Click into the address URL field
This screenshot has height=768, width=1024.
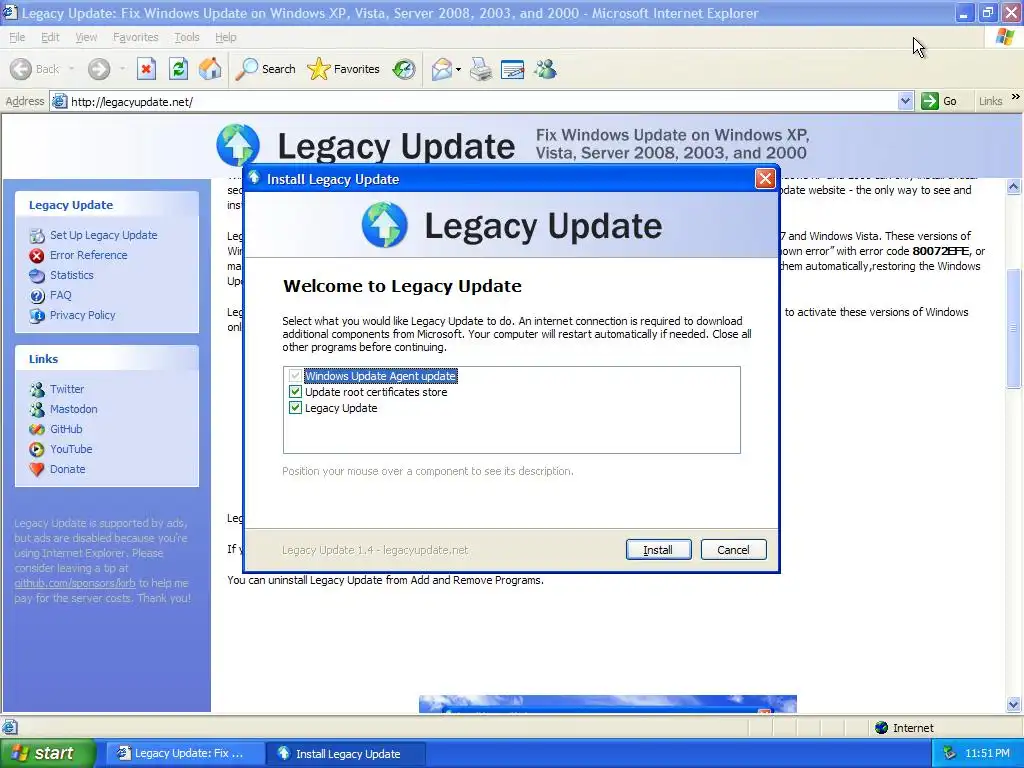[482, 101]
